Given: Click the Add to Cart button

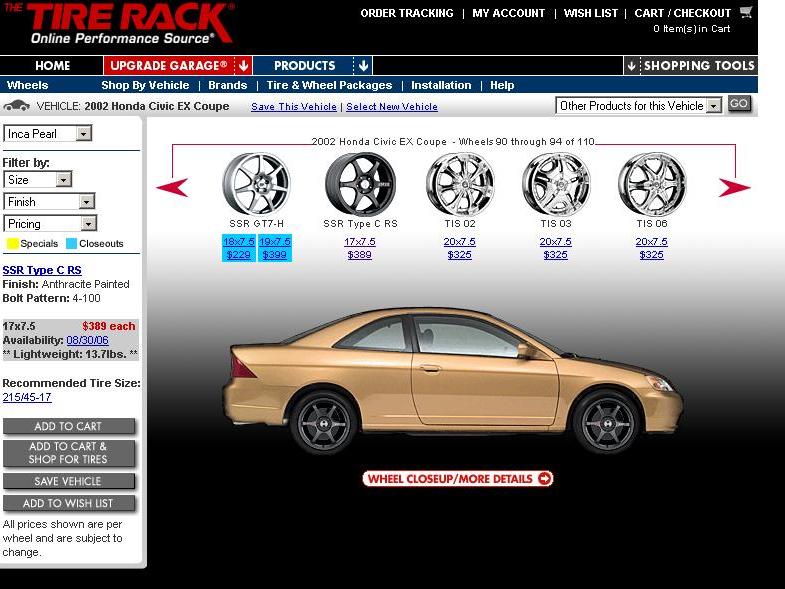Looking at the screenshot, I should [68, 426].
